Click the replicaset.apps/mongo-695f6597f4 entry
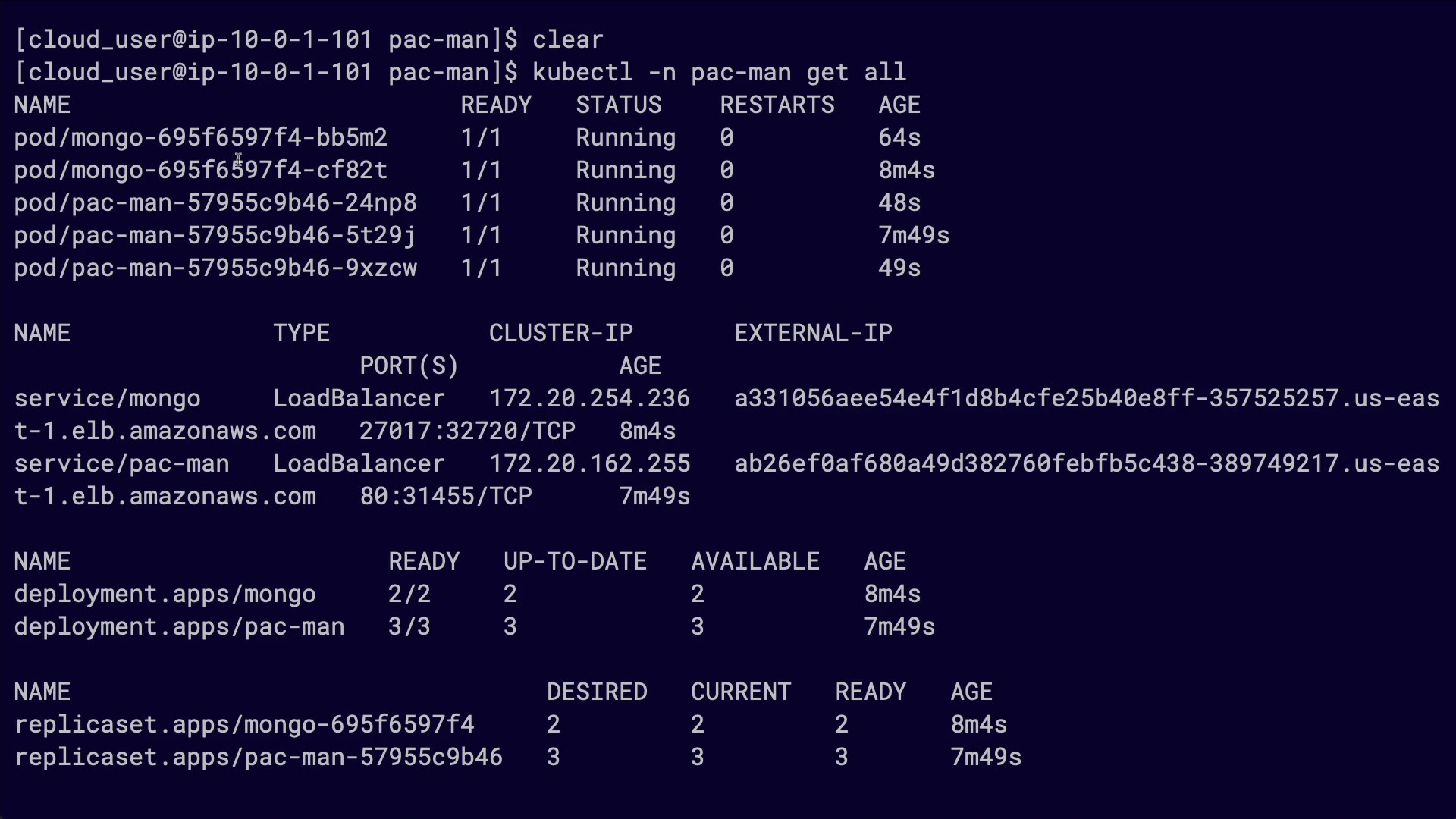Image resolution: width=1456 pixels, height=819 pixels. click(244, 725)
